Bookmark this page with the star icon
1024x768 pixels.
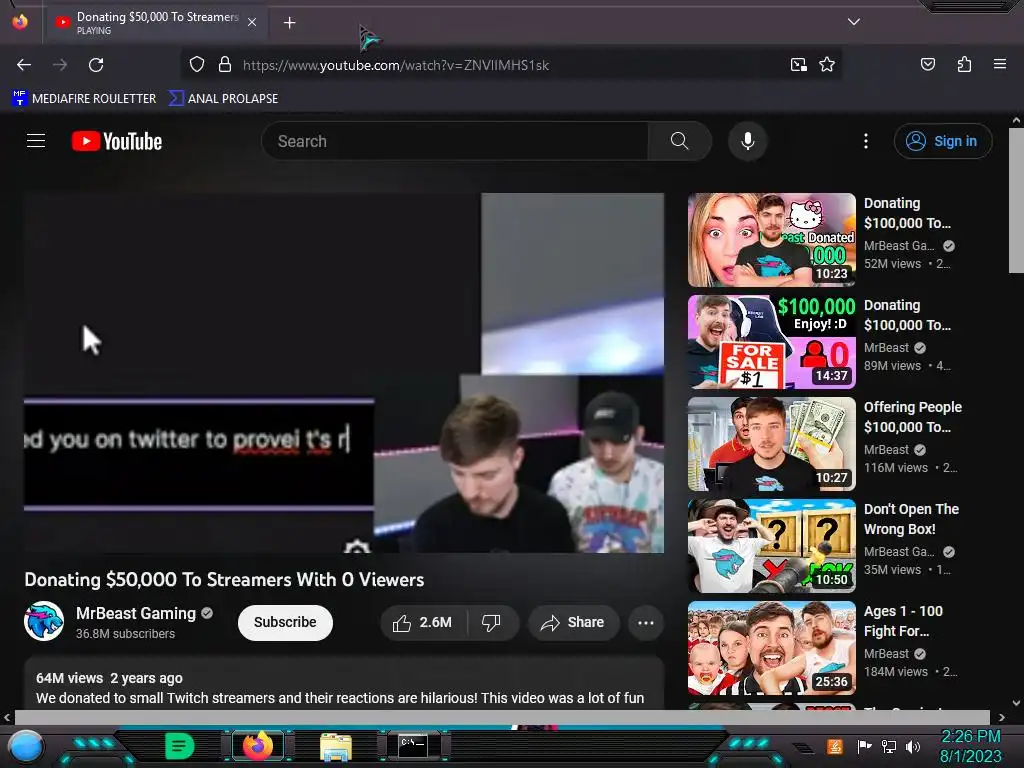[x=827, y=64]
